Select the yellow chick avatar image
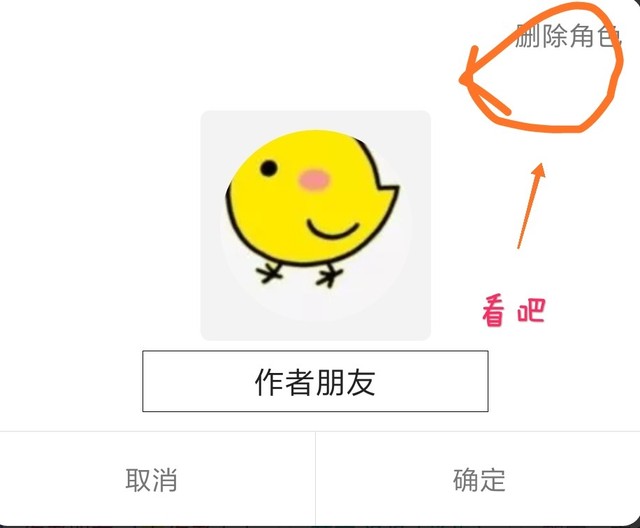This screenshot has height=528, width=640. point(316,225)
